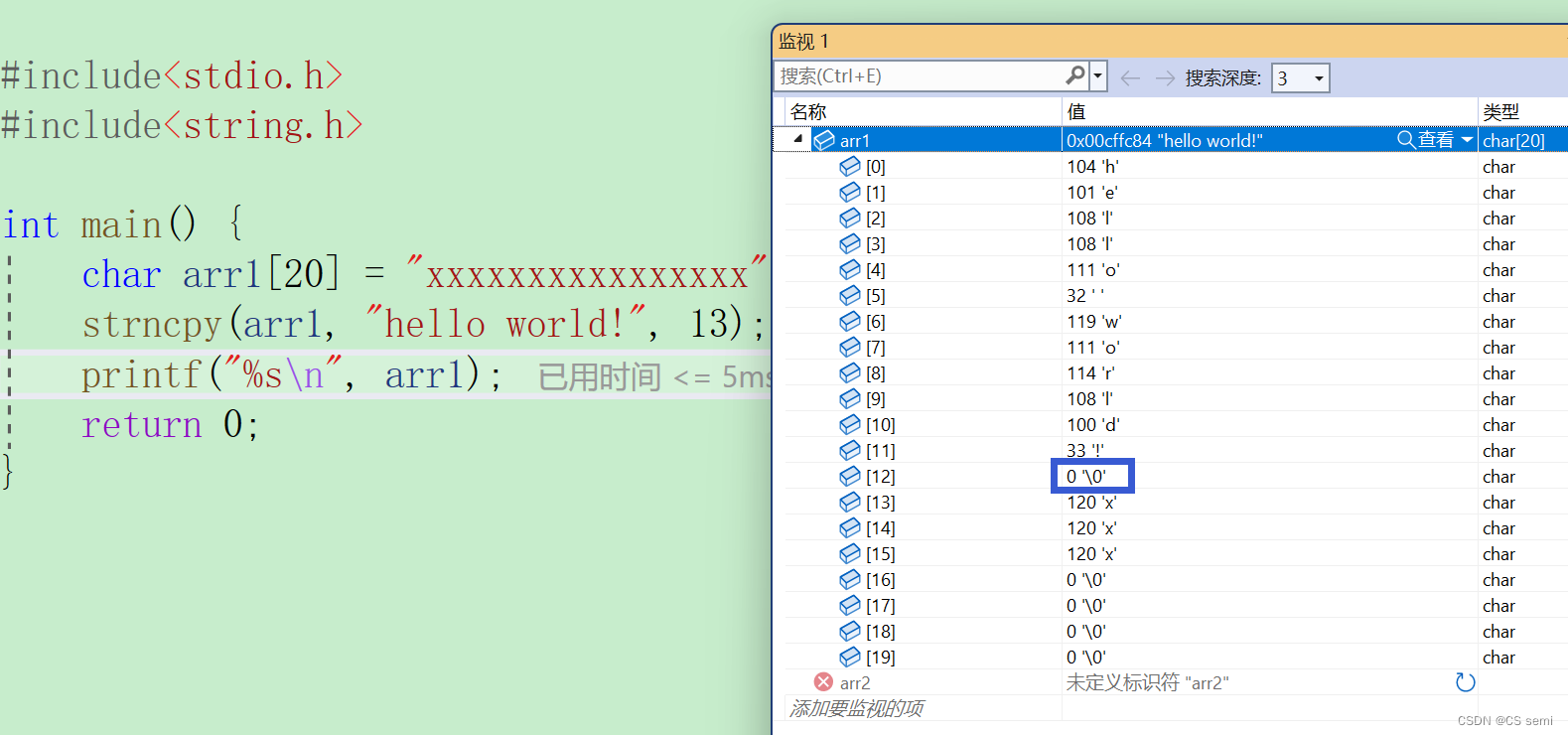
Task: Focus the Watch search input field
Action: (x=921, y=75)
